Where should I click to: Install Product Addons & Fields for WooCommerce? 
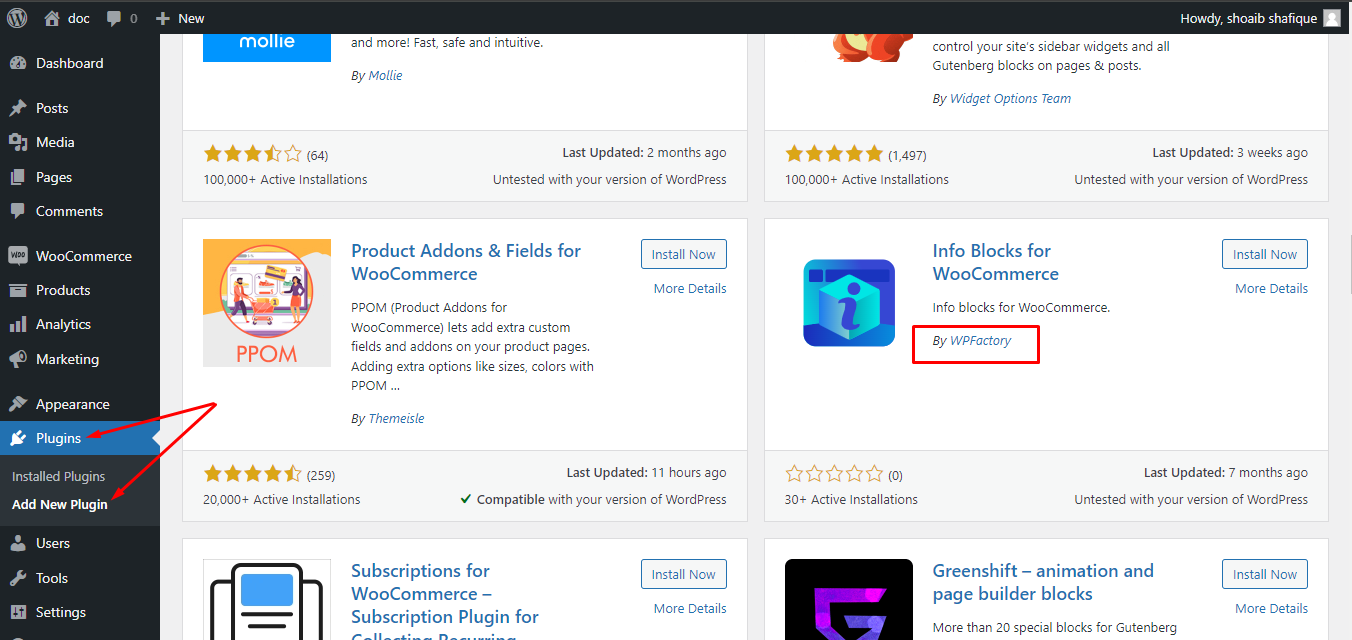(x=684, y=254)
